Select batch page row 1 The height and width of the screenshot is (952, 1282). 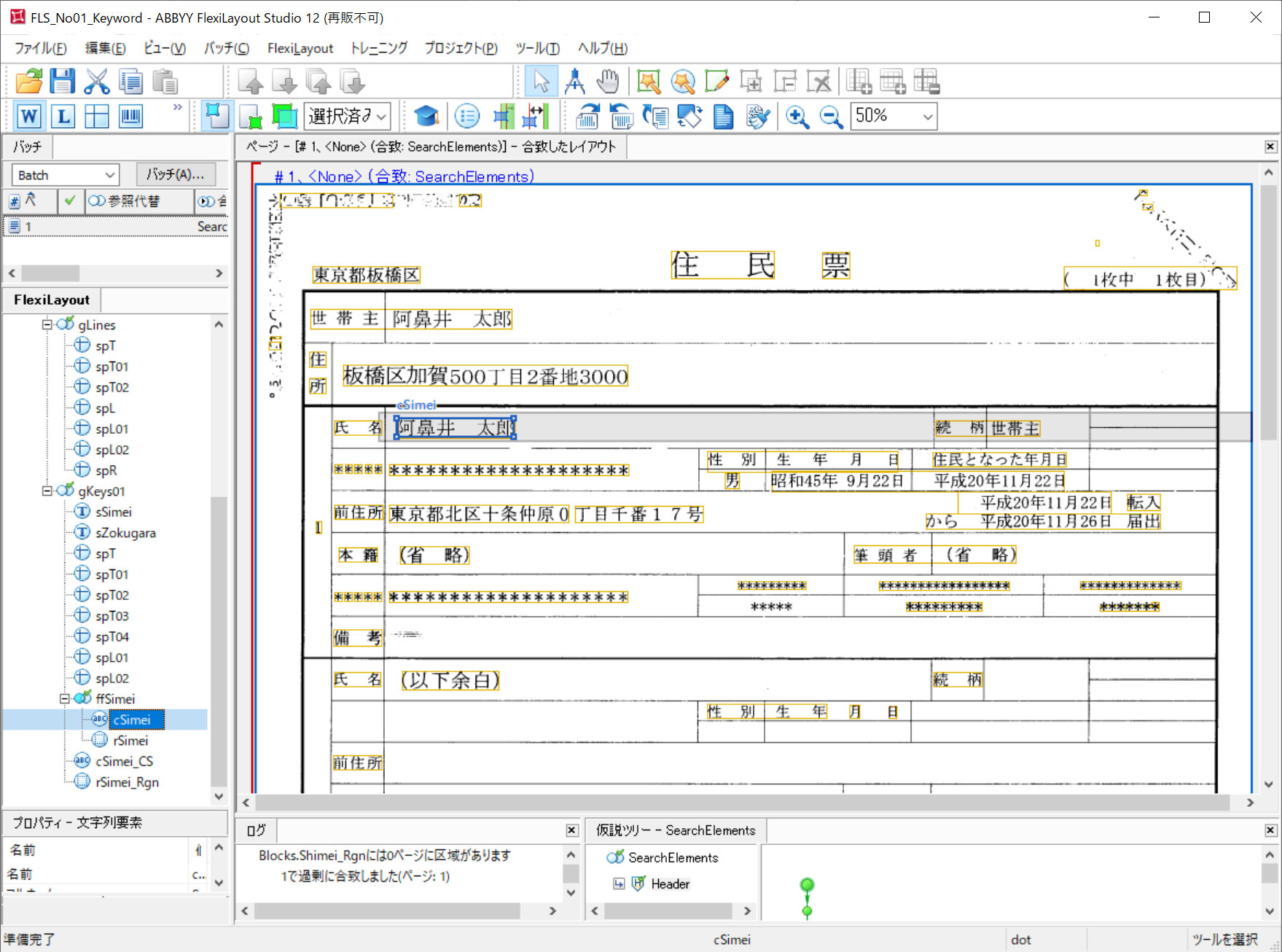point(117,227)
